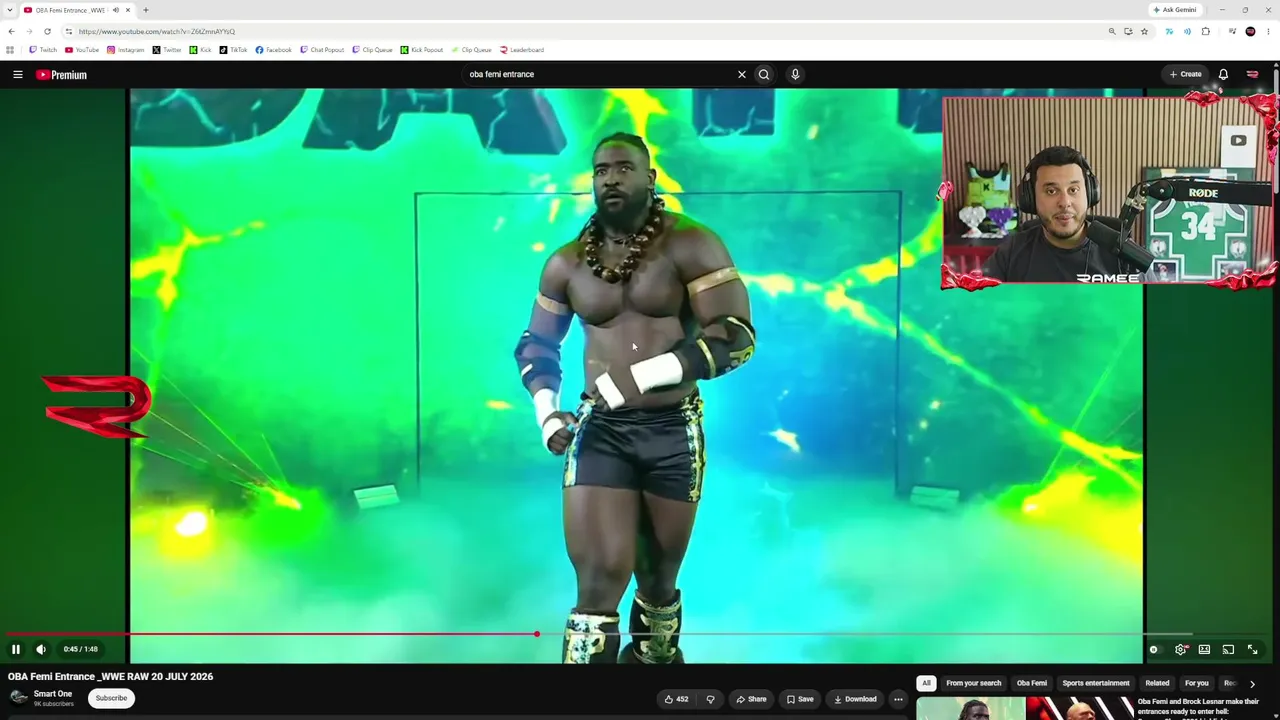Open the YouTube guide hamburger menu
Viewport: 1280px width, 720px height.
click(x=17, y=74)
